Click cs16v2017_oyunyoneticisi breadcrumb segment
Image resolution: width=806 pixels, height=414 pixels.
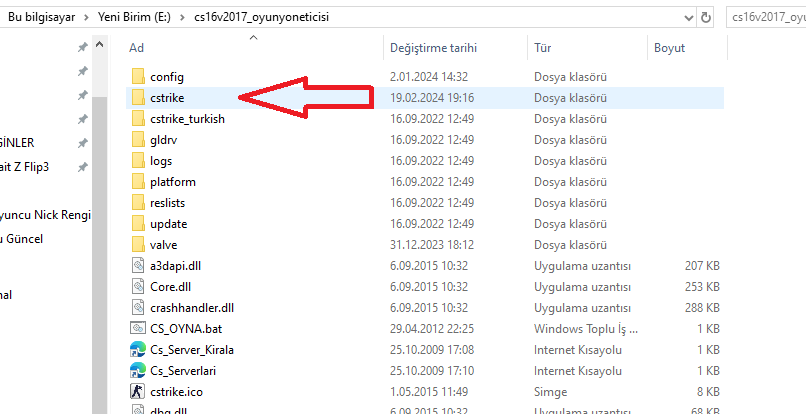coord(262,17)
